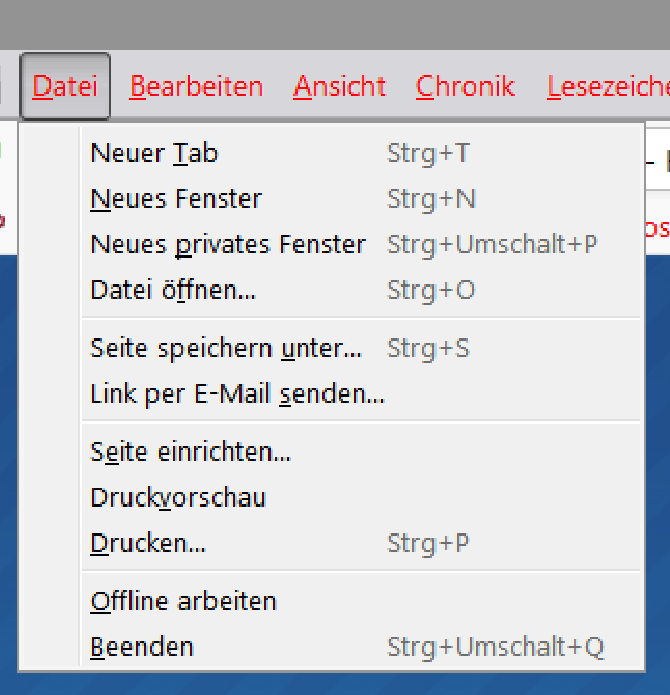Open the Datei menu
The height and width of the screenshot is (695, 670).
tap(65, 87)
